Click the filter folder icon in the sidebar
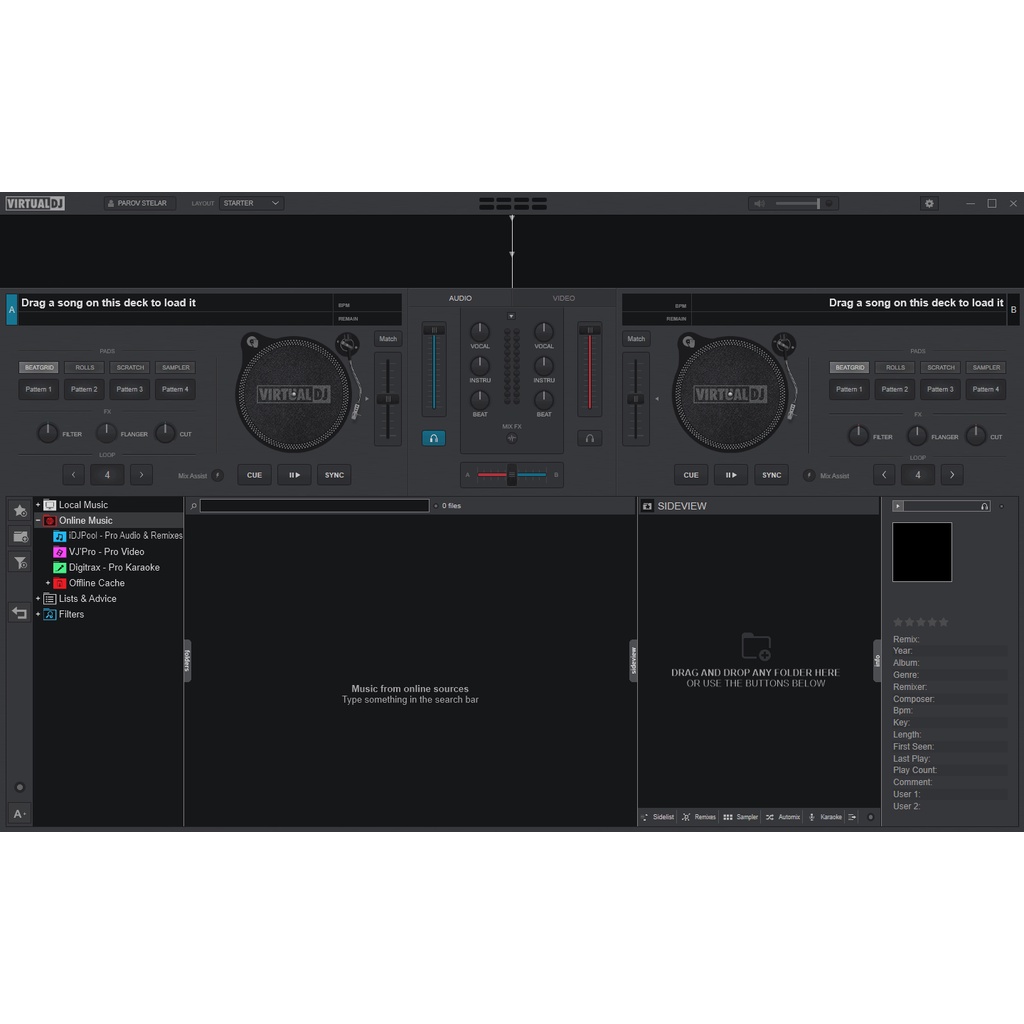Image resolution: width=1024 pixels, height=1024 pixels. 19,563
